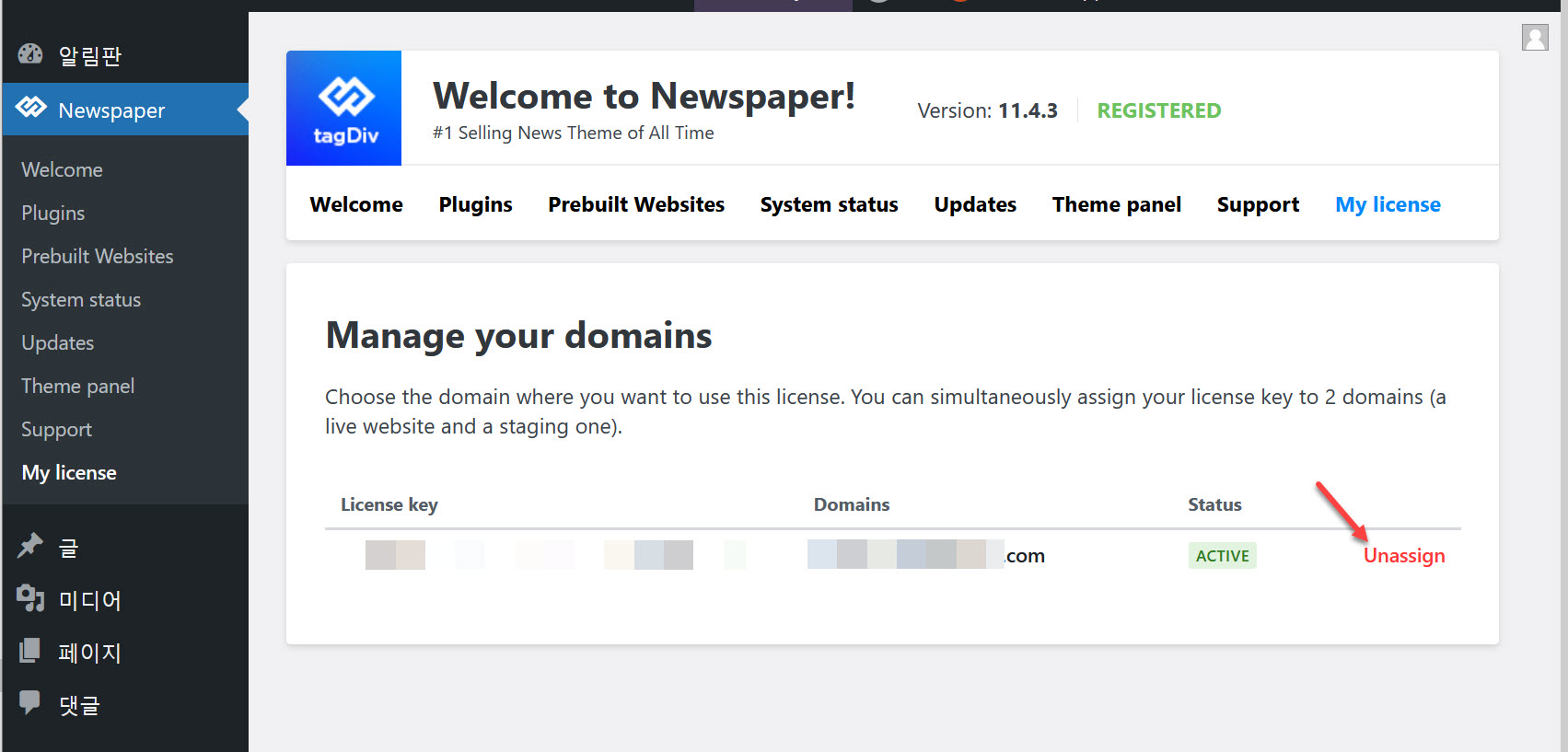
Task: Open 페이지 Pages menu label
Action: point(90,654)
